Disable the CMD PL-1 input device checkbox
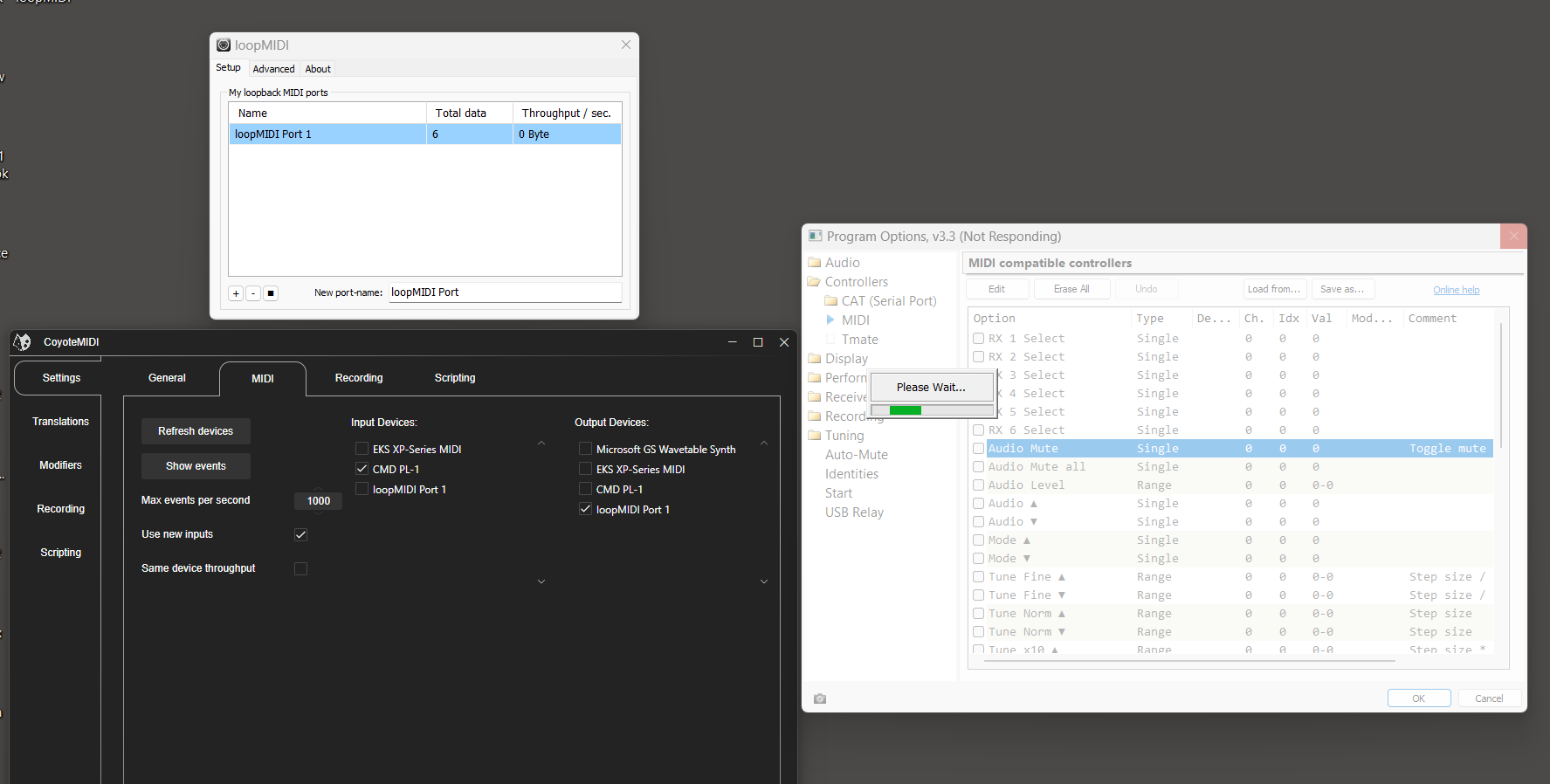The height and width of the screenshot is (784, 1550). 362,469
